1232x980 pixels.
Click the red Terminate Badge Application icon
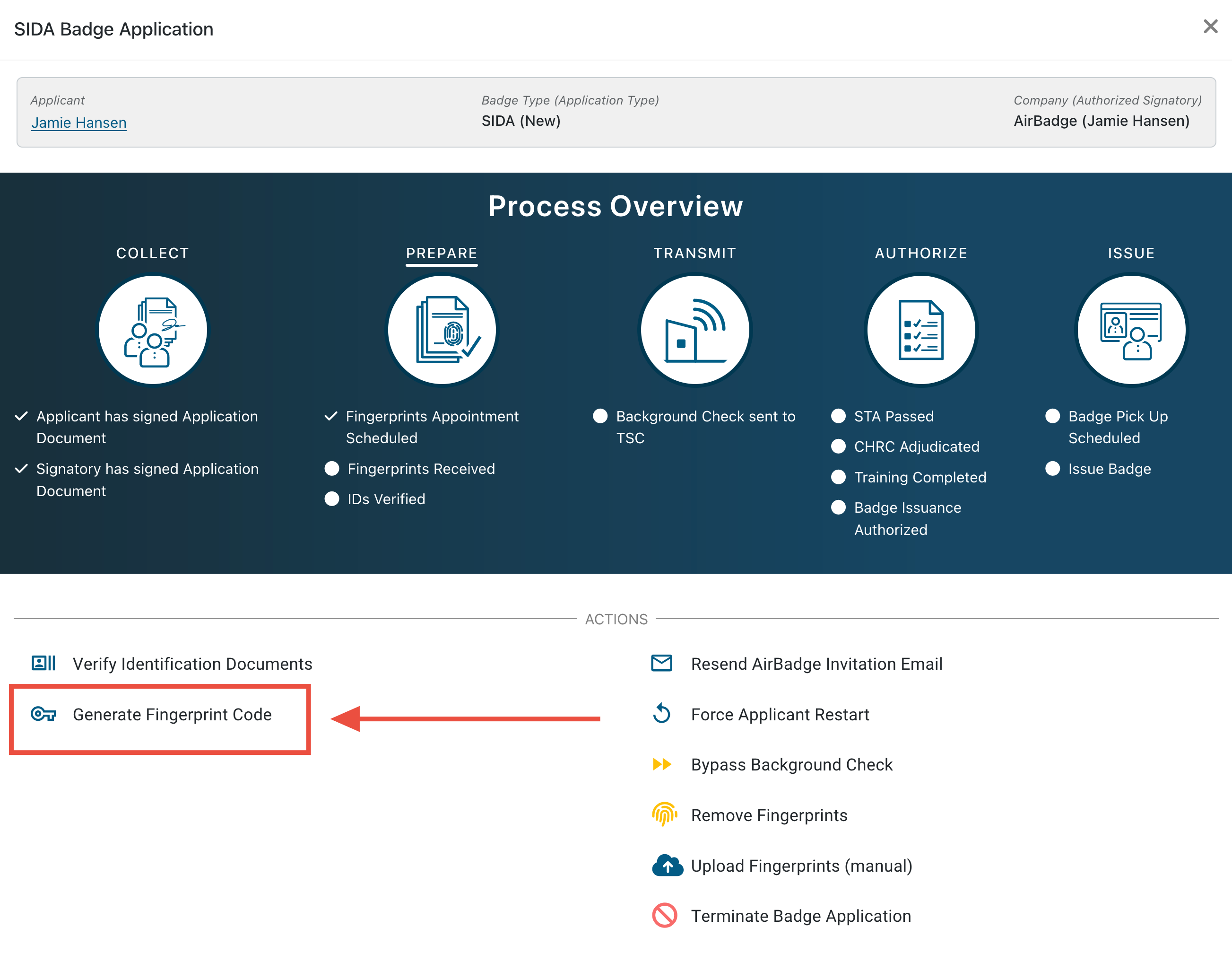pyautogui.click(x=664, y=915)
